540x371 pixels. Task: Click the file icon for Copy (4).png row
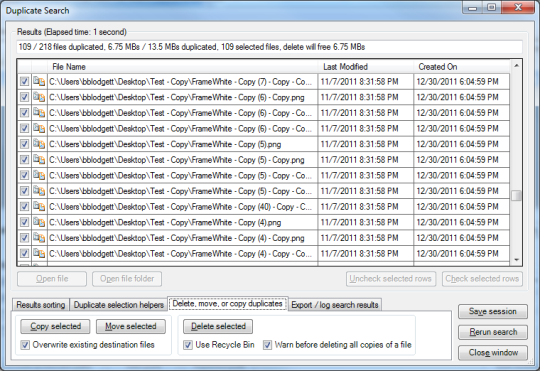click(39, 222)
